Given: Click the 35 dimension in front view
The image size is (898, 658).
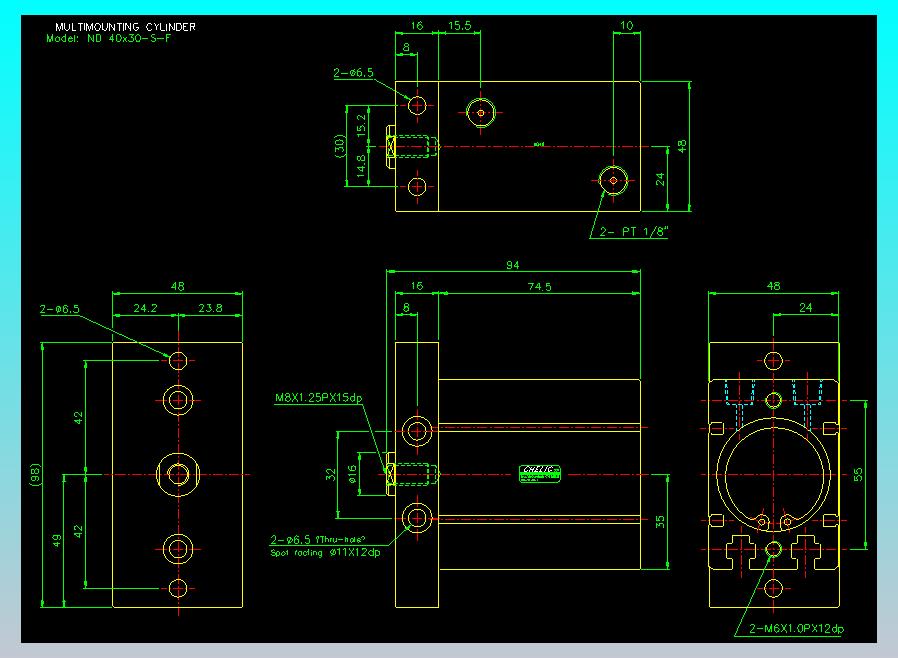Looking at the screenshot, I should 660,521.
